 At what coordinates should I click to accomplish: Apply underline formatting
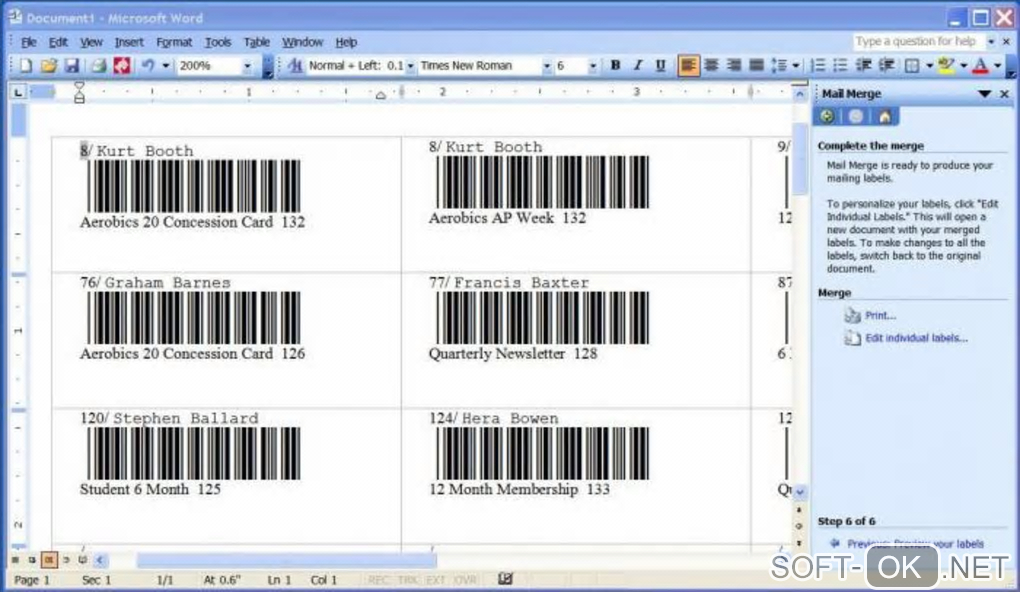click(660, 66)
